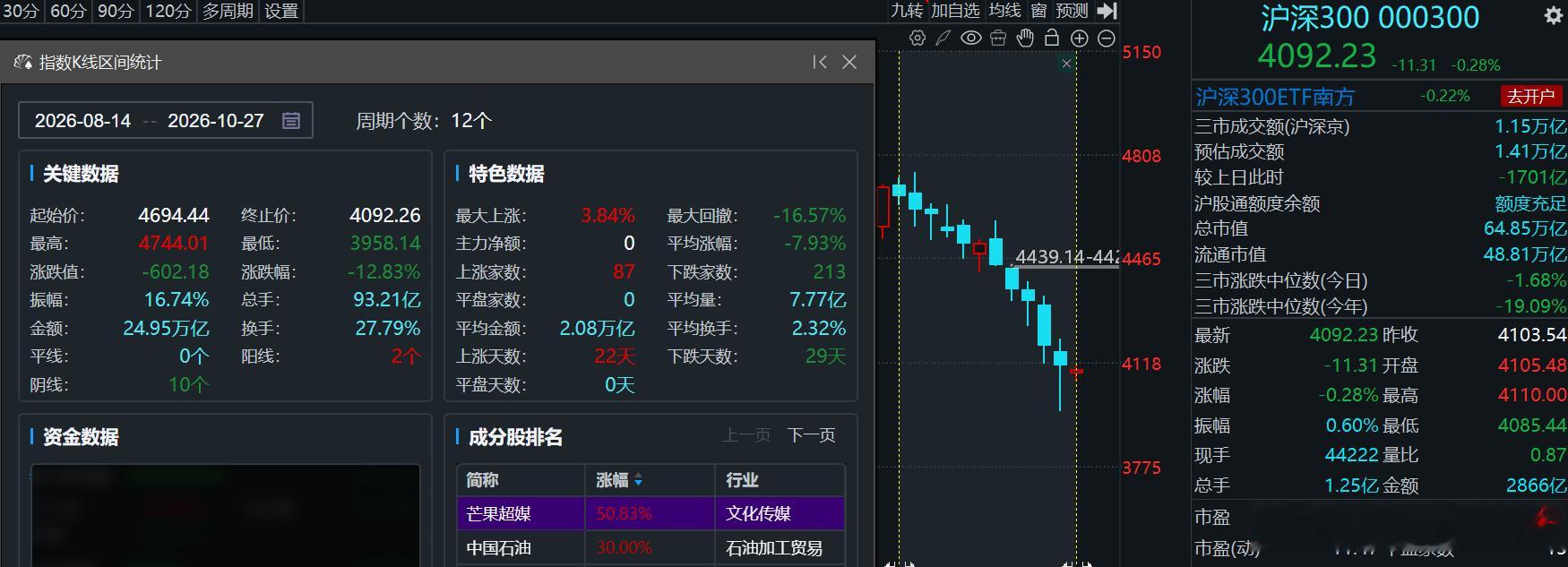The height and width of the screenshot is (567, 1568).
Task: Click 下跌家数 value 213
Action: coord(829,271)
